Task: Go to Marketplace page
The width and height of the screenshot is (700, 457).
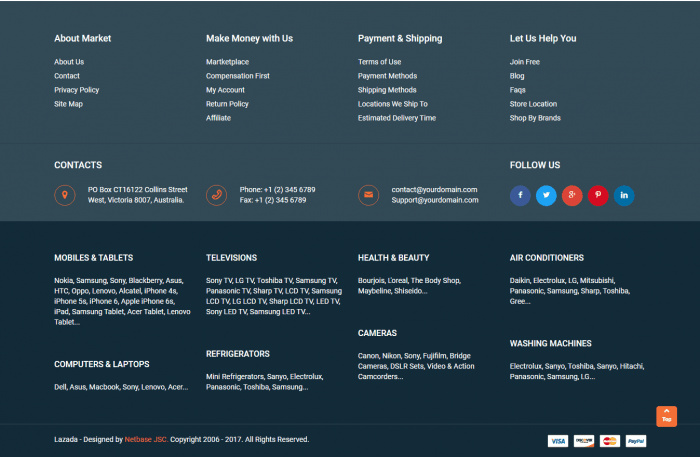Action: click(227, 62)
